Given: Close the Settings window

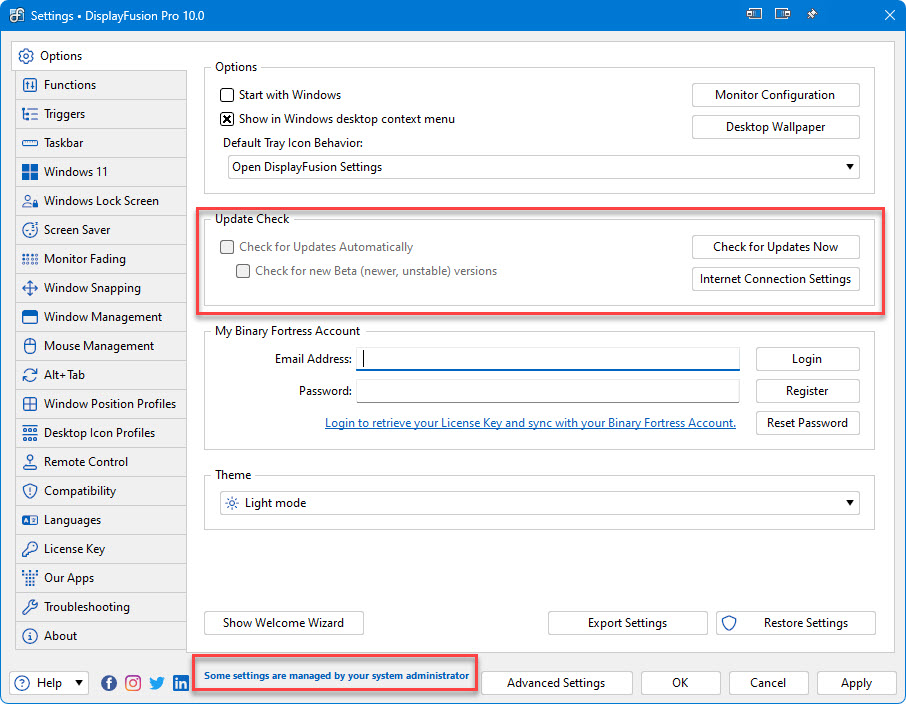Looking at the screenshot, I should coord(890,15).
